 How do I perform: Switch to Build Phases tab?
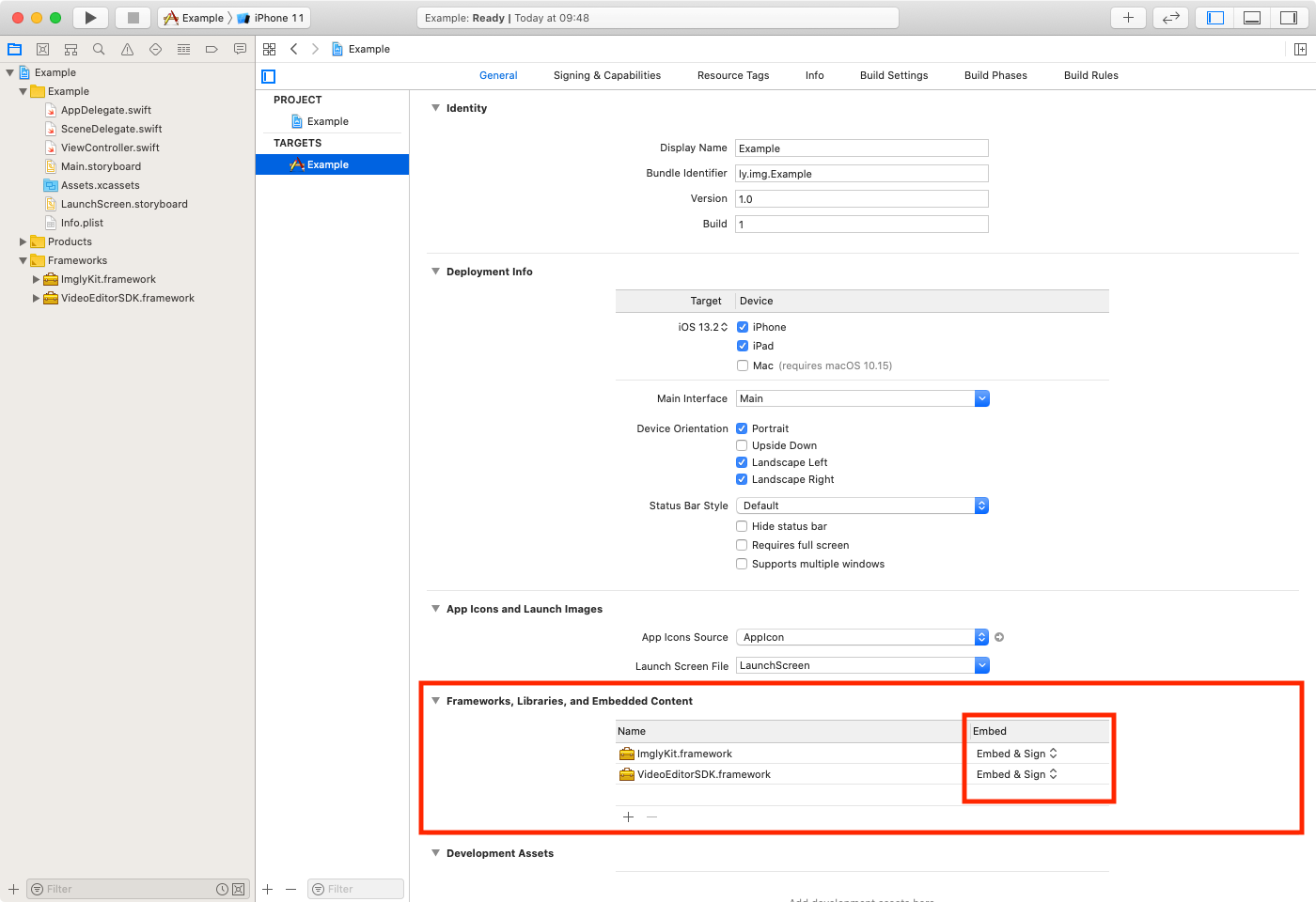click(995, 75)
